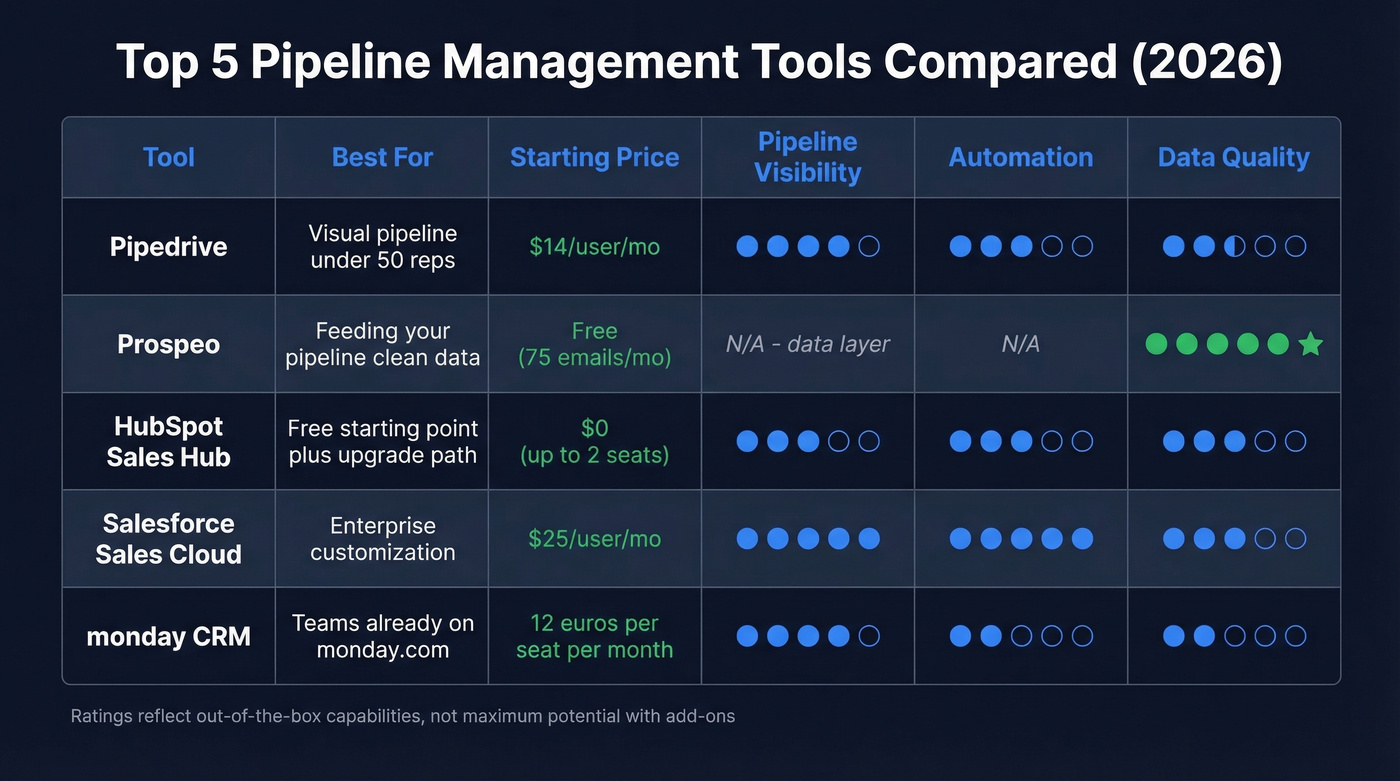This screenshot has height=781, width=1400.
Task: Select the first filled dot in Pipedrive's Pipeline Visibility
Action: (x=746, y=246)
